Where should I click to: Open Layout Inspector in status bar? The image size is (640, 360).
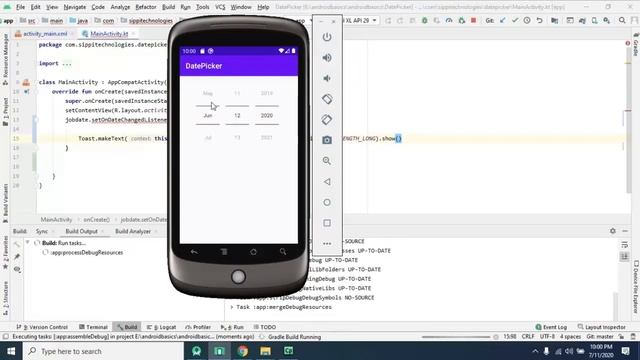[602, 327]
